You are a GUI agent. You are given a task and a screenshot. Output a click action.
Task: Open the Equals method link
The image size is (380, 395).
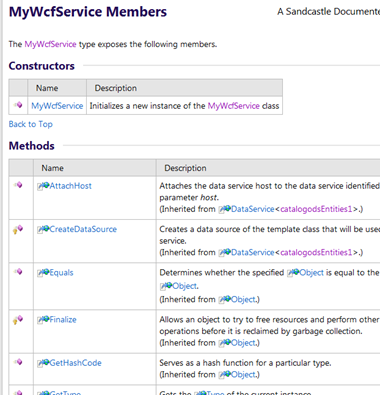point(61,272)
